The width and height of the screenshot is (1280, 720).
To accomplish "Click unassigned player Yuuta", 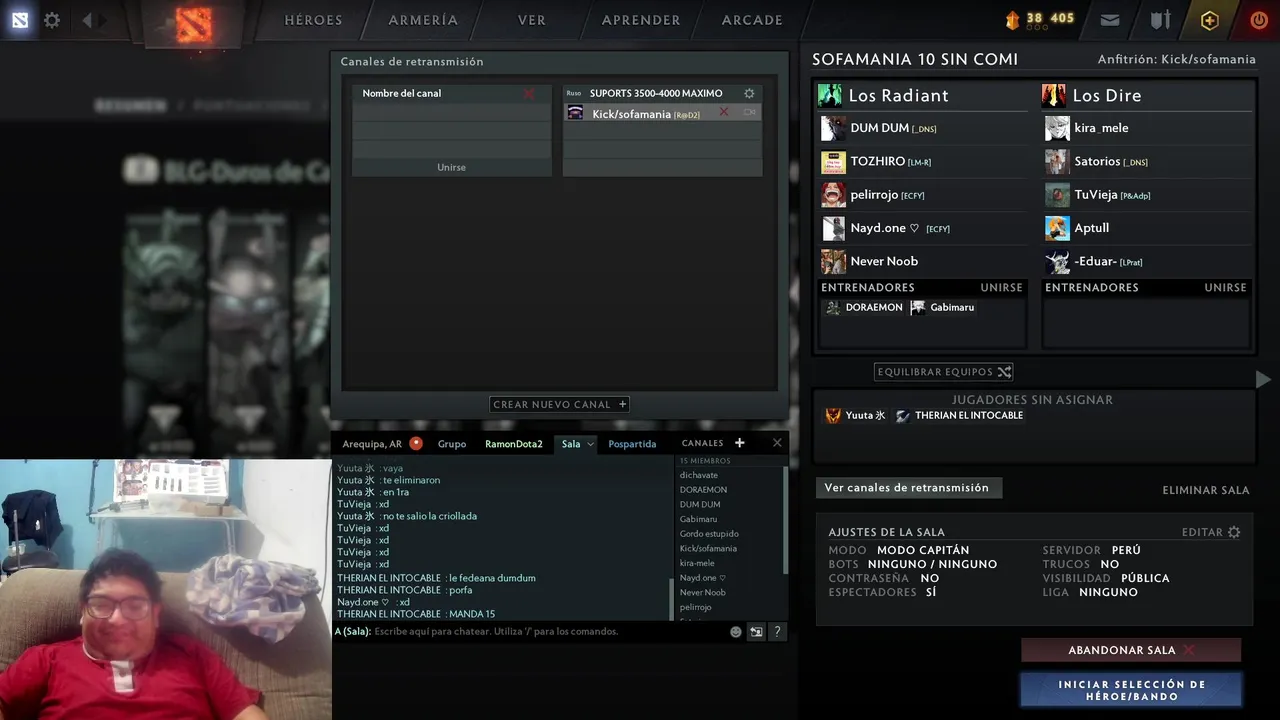I will (855, 416).
